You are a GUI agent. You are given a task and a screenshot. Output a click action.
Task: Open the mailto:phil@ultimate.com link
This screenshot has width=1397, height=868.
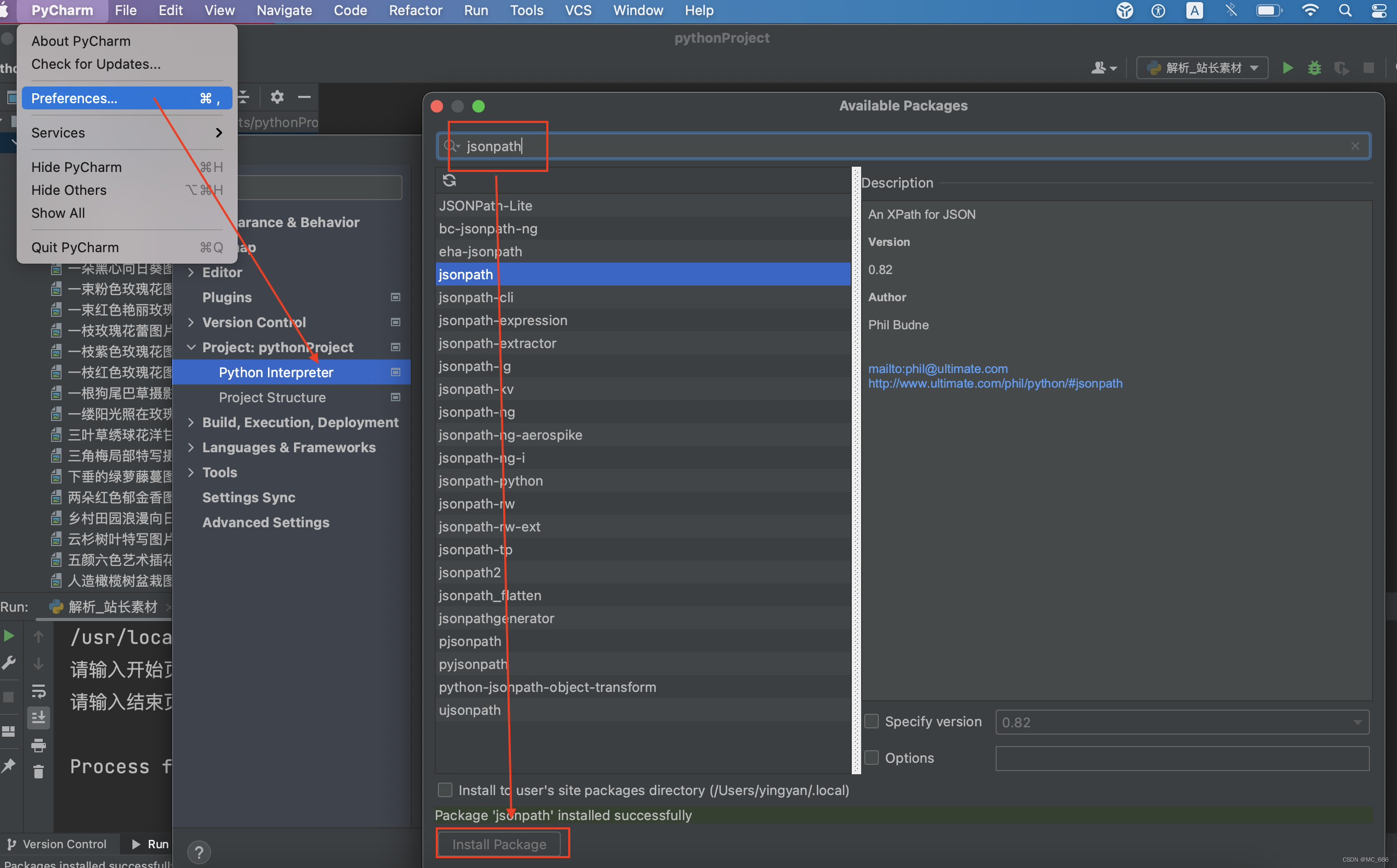pos(938,368)
